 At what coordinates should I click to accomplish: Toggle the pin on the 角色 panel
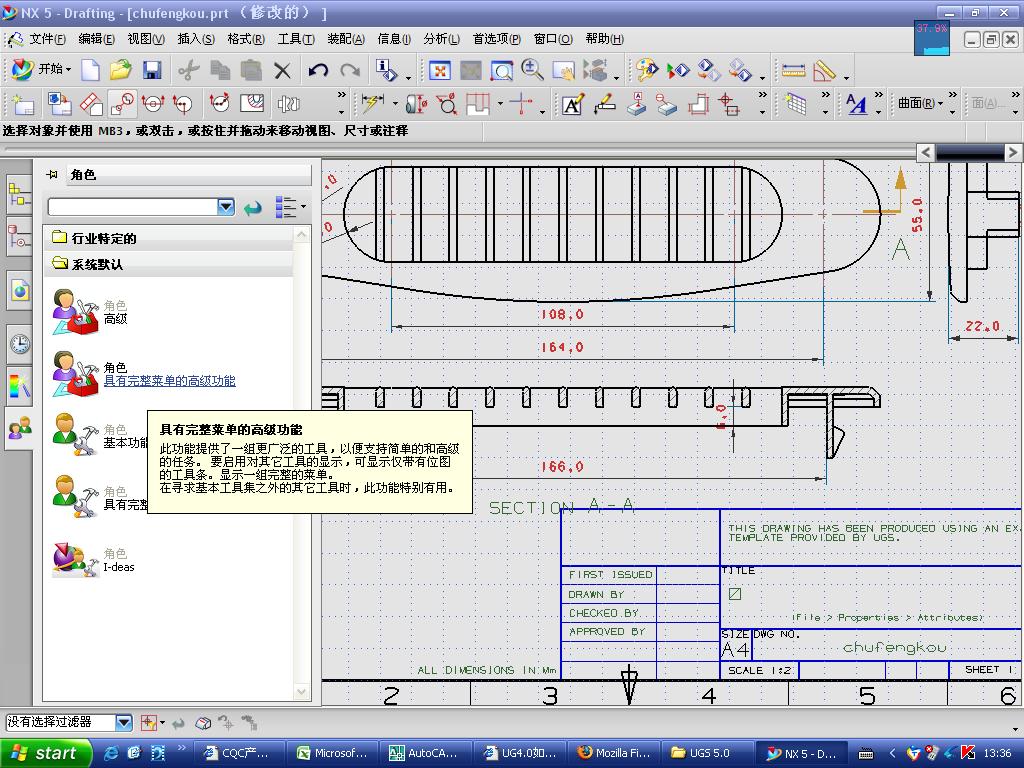coord(52,174)
